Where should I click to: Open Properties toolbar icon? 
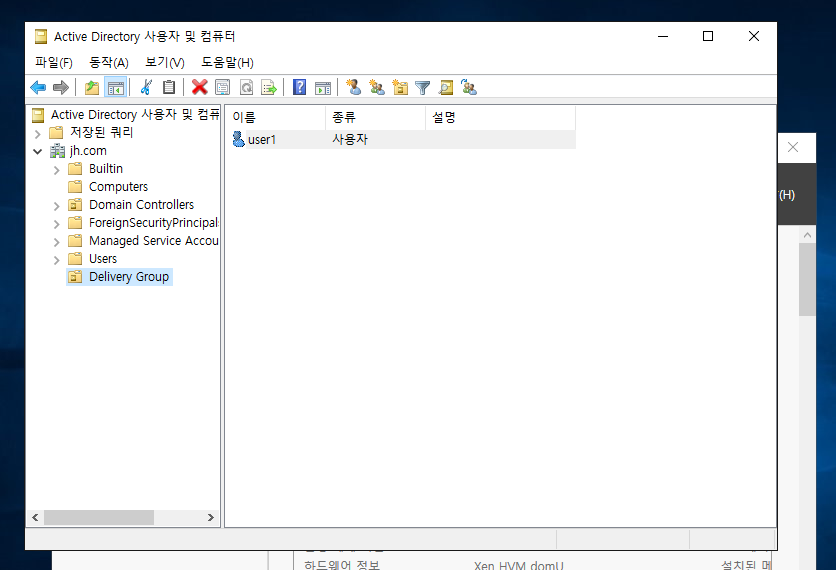click(x=222, y=87)
